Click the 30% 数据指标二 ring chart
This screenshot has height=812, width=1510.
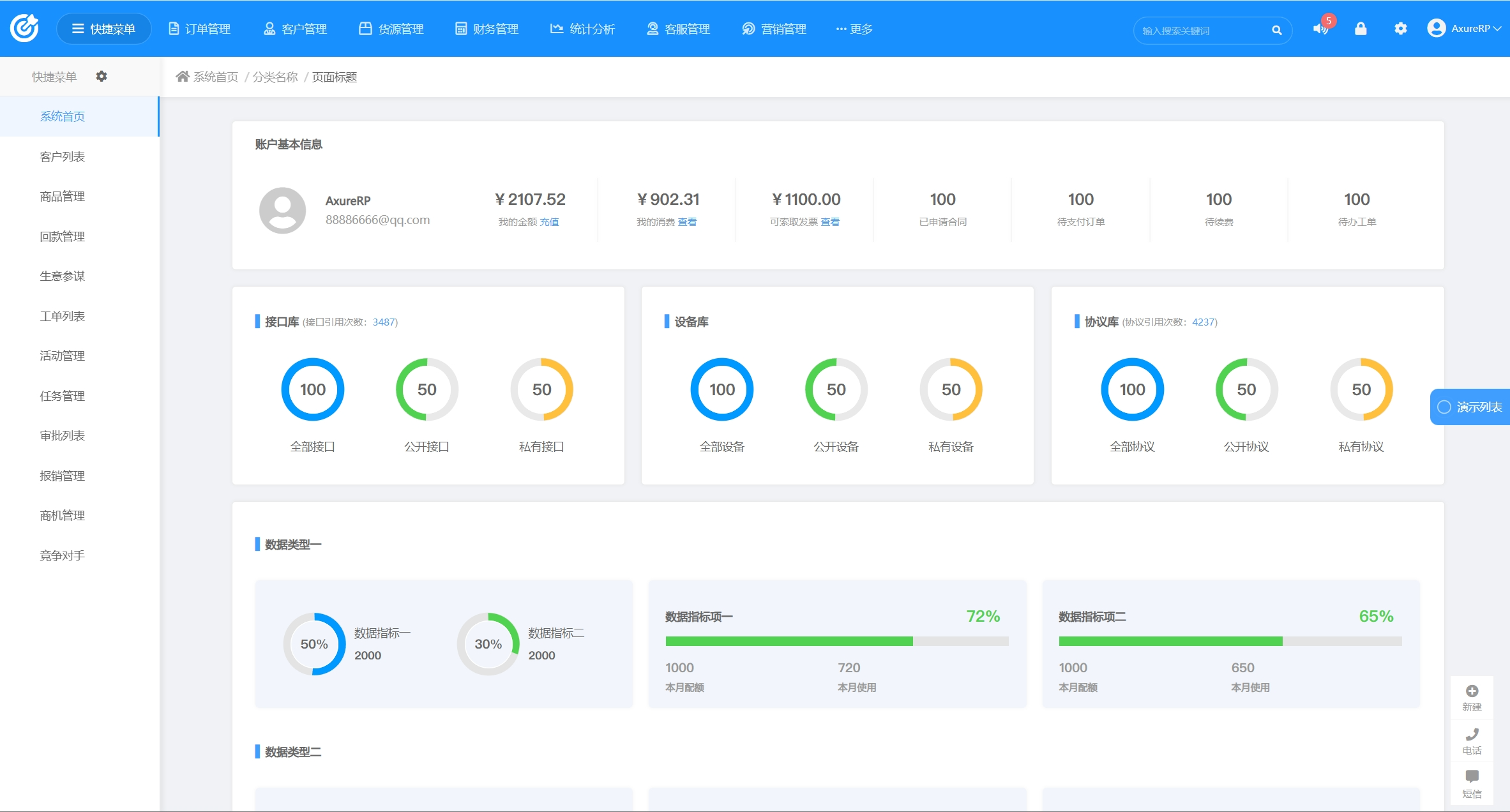(x=488, y=644)
